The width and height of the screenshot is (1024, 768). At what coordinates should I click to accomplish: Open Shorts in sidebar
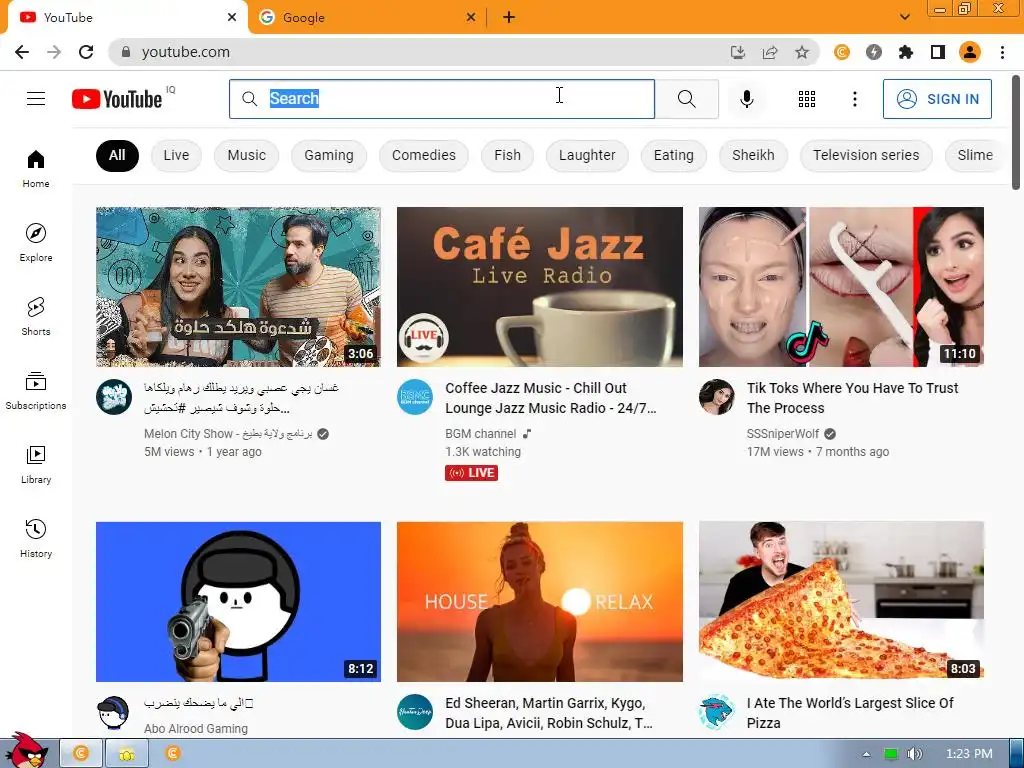tap(36, 316)
